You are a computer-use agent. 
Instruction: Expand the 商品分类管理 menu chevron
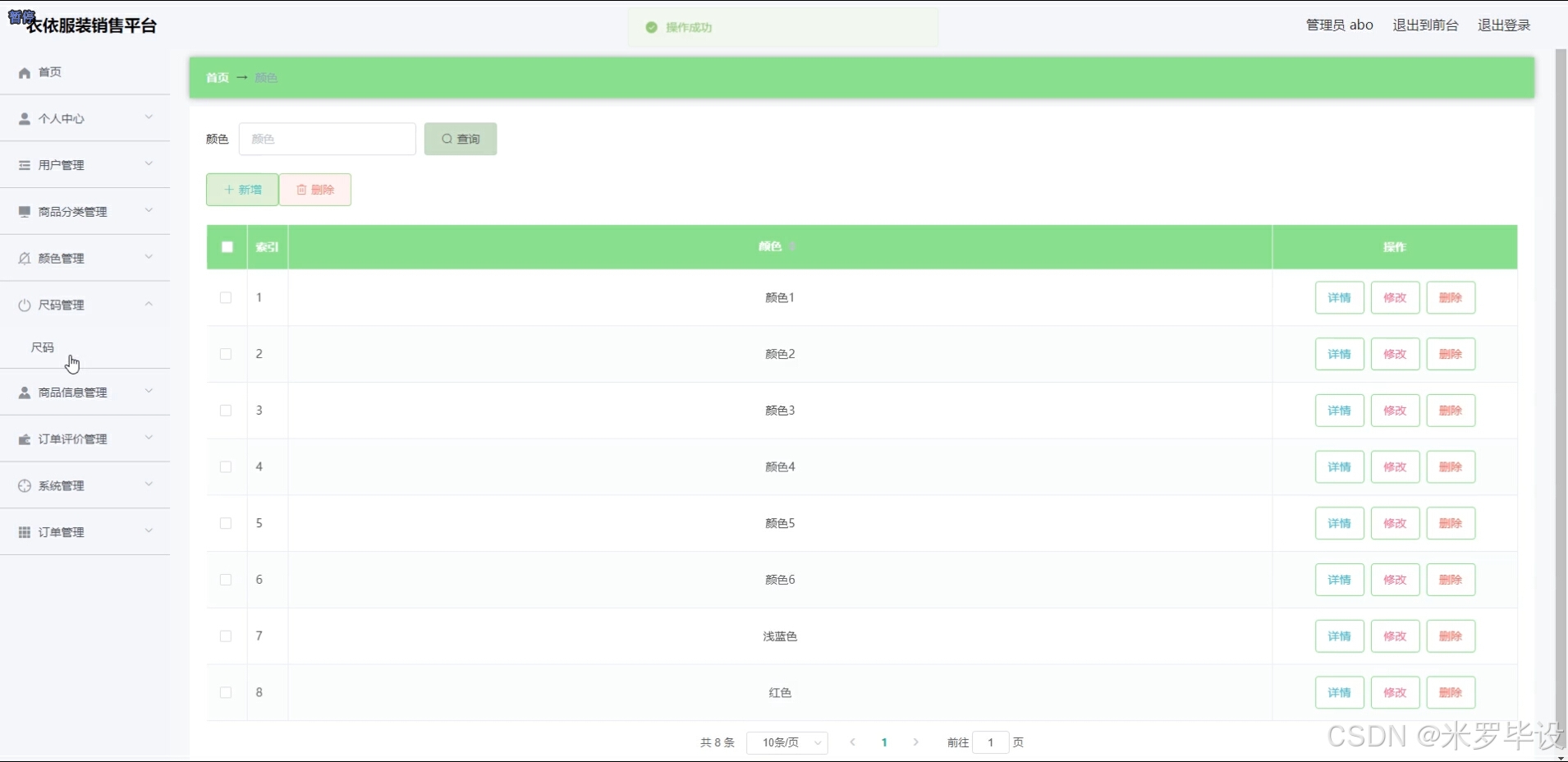click(x=149, y=210)
